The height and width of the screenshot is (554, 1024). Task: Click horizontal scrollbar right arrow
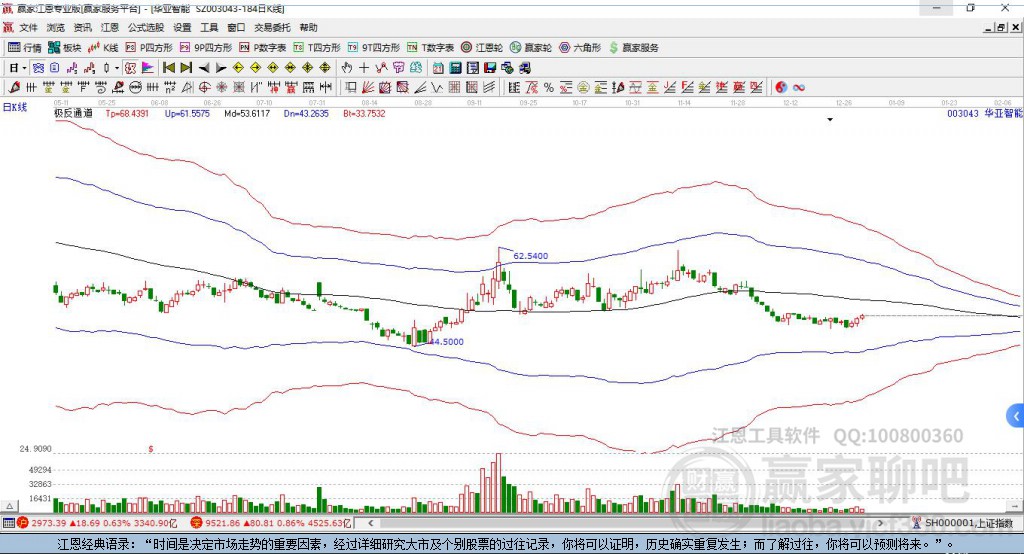880,523
